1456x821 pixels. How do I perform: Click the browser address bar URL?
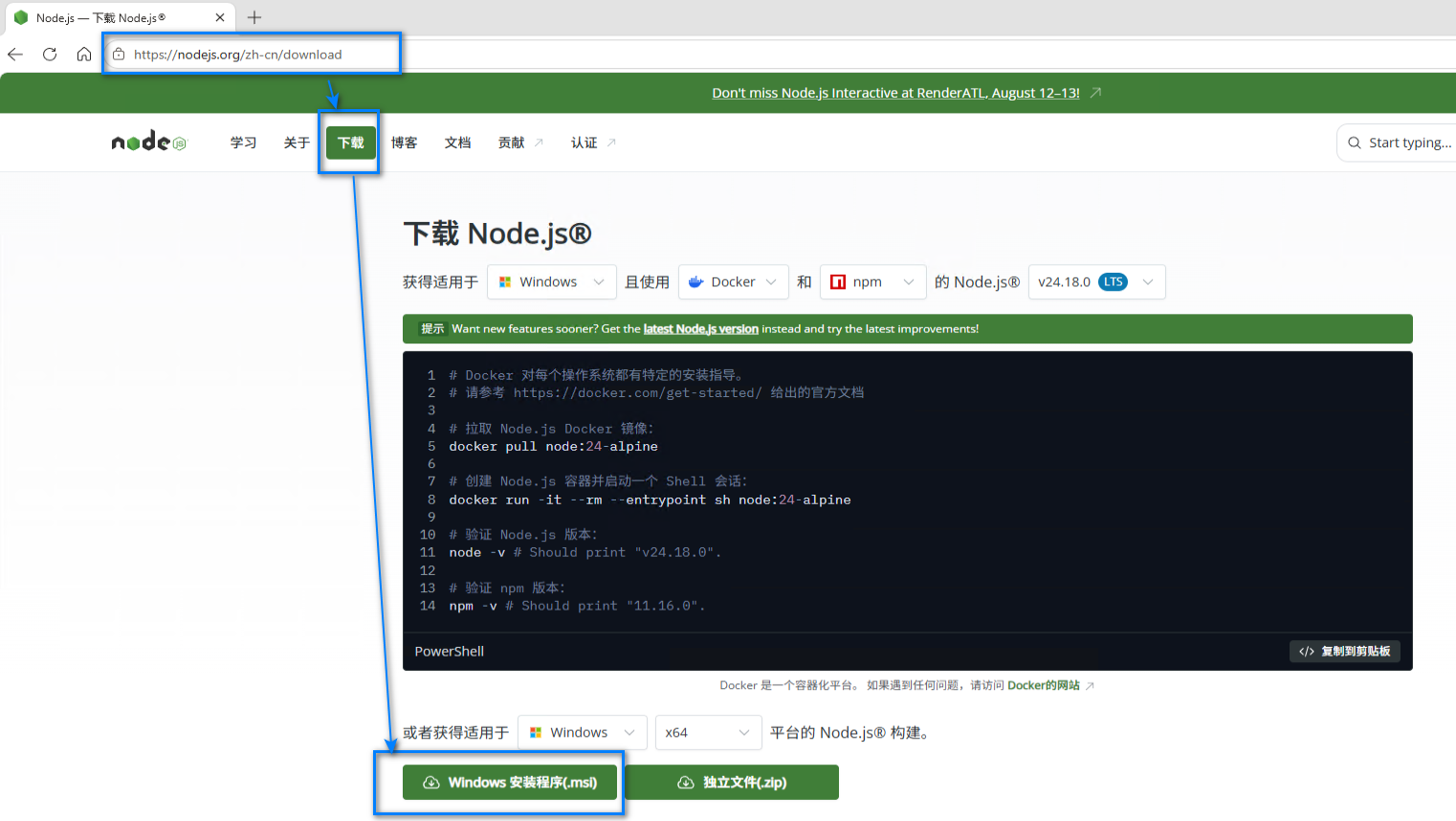[x=238, y=55]
